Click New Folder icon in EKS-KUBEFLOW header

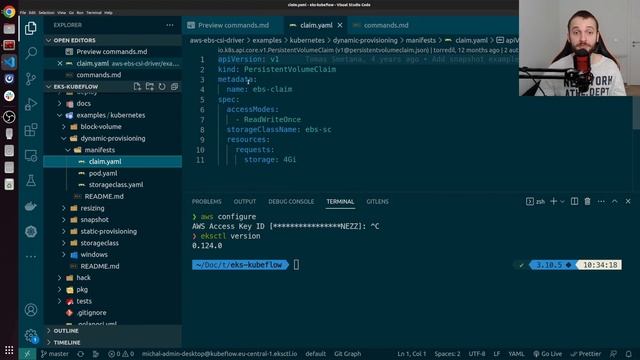click(150, 87)
